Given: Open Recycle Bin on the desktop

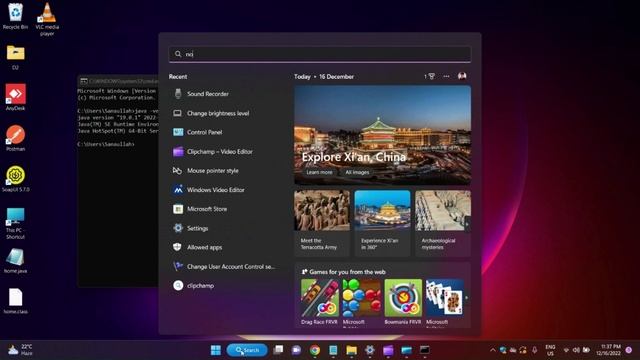Looking at the screenshot, I should (16, 16).
